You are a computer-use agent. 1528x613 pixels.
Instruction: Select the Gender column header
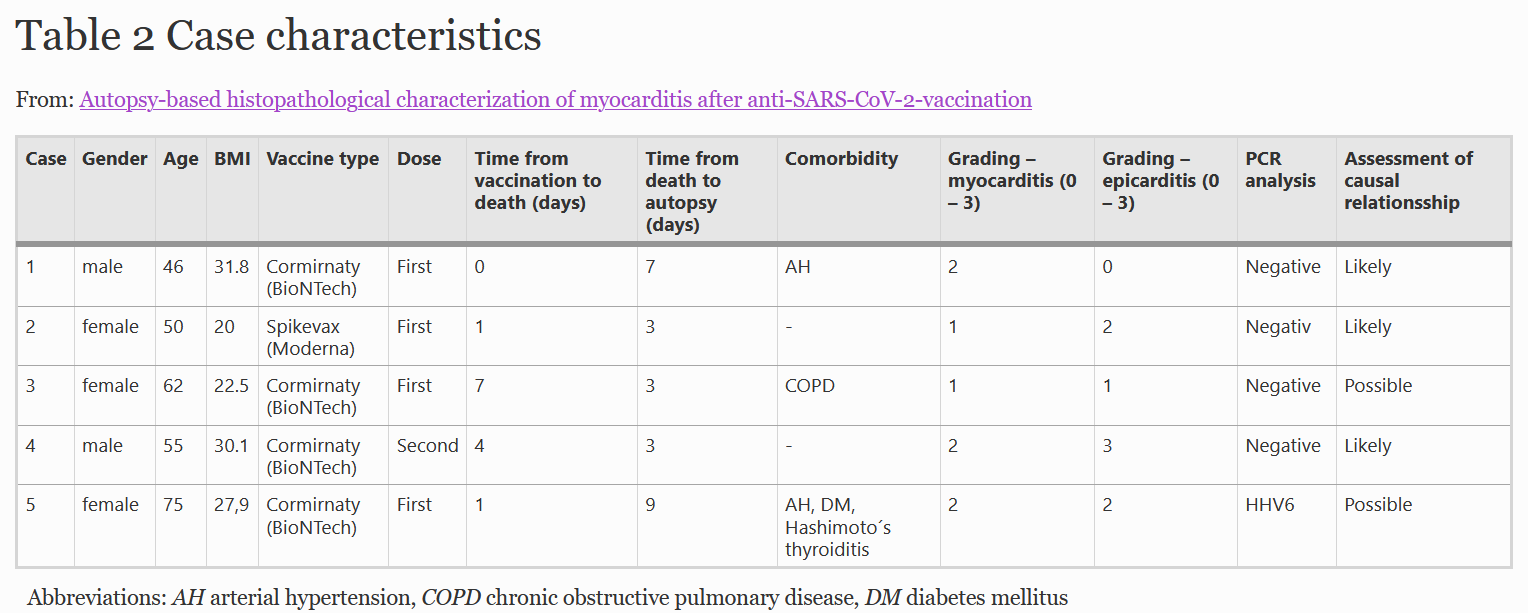pyautogui.click(x=115, y=158)
